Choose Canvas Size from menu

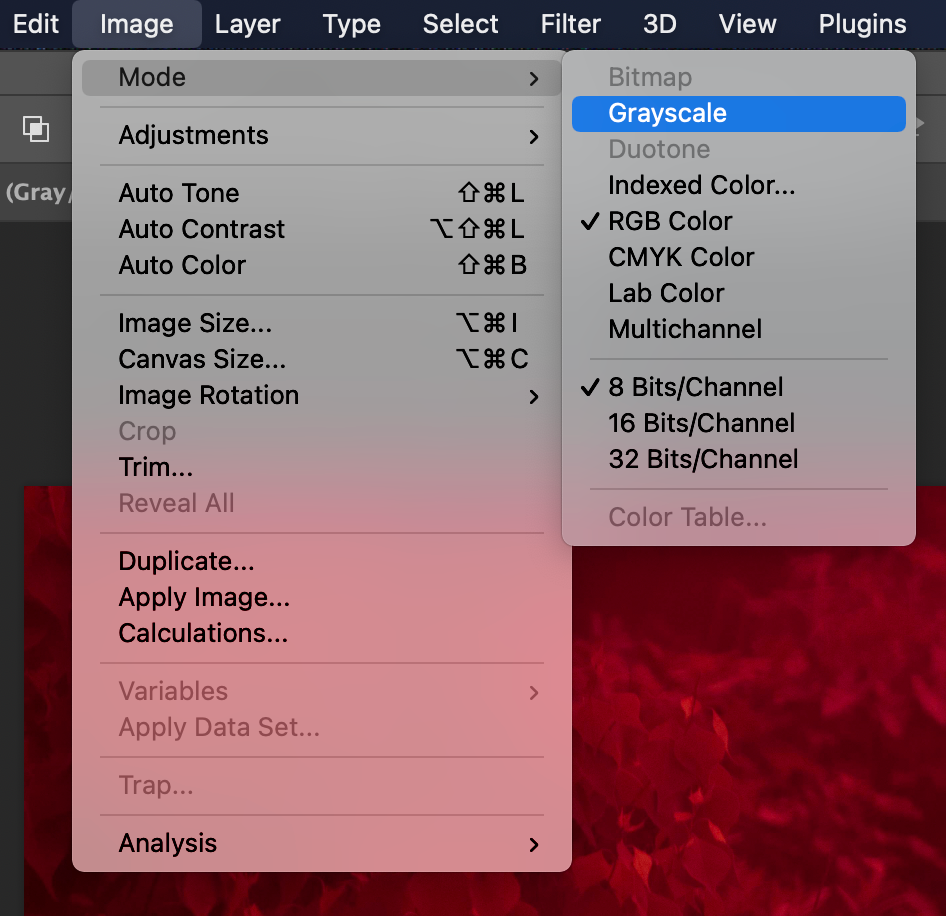[x=202, y=360]
